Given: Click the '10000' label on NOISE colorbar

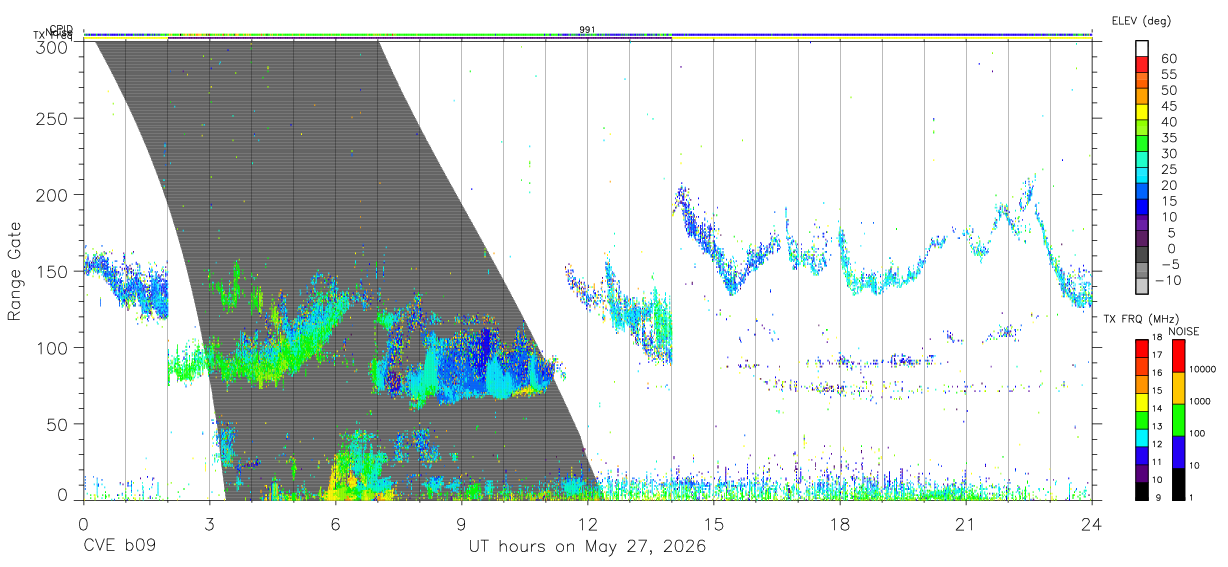Looking at the screenshot, I should (x=1203, y=370).
